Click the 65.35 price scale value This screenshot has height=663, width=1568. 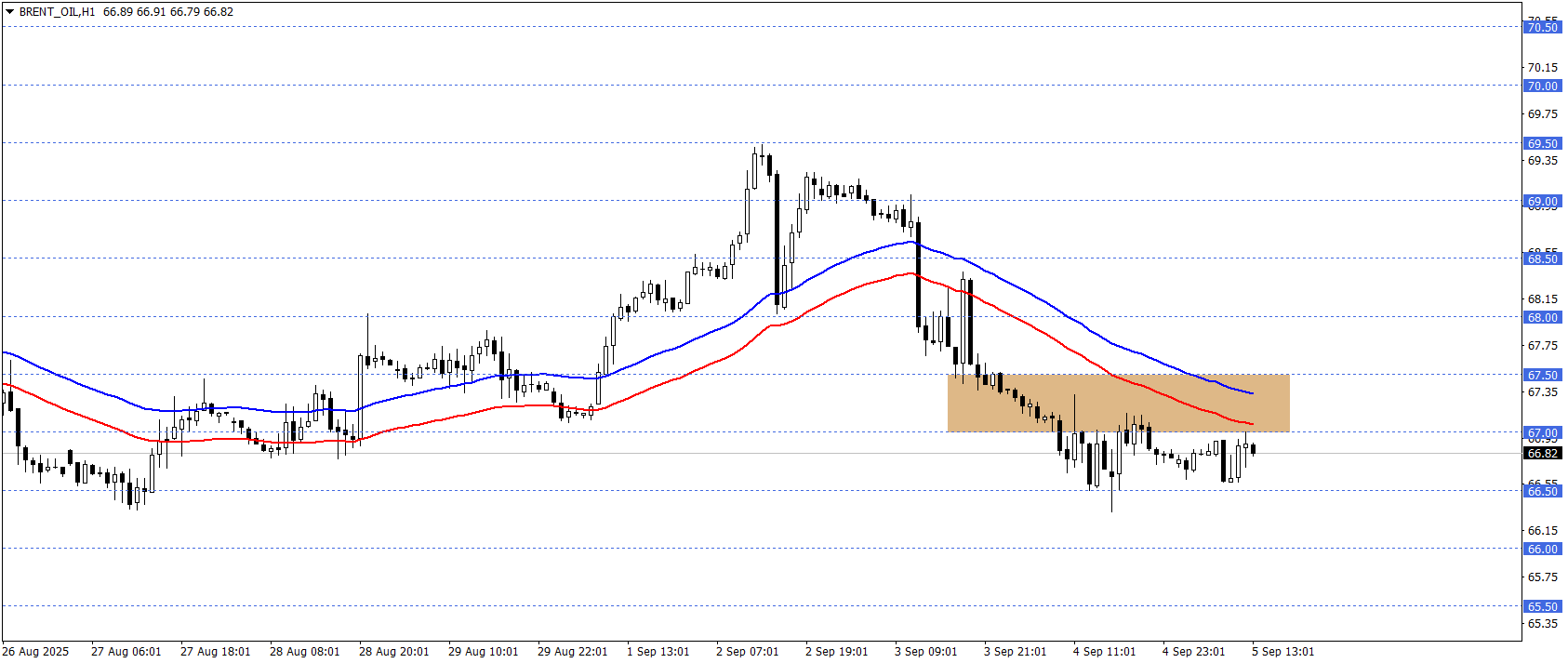point(1543,624)
